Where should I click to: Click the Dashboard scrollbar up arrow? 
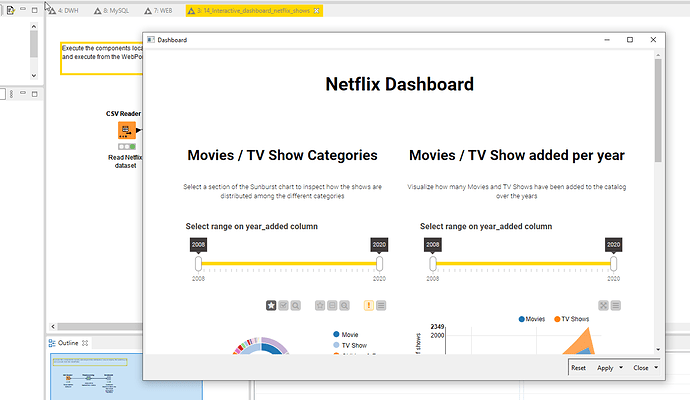[658, 55]
